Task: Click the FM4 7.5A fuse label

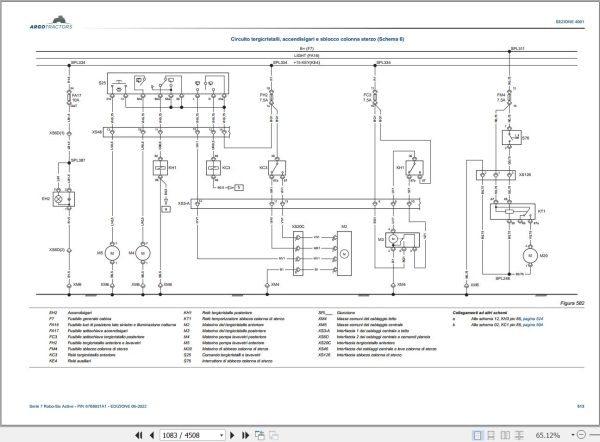Action: 501,97
